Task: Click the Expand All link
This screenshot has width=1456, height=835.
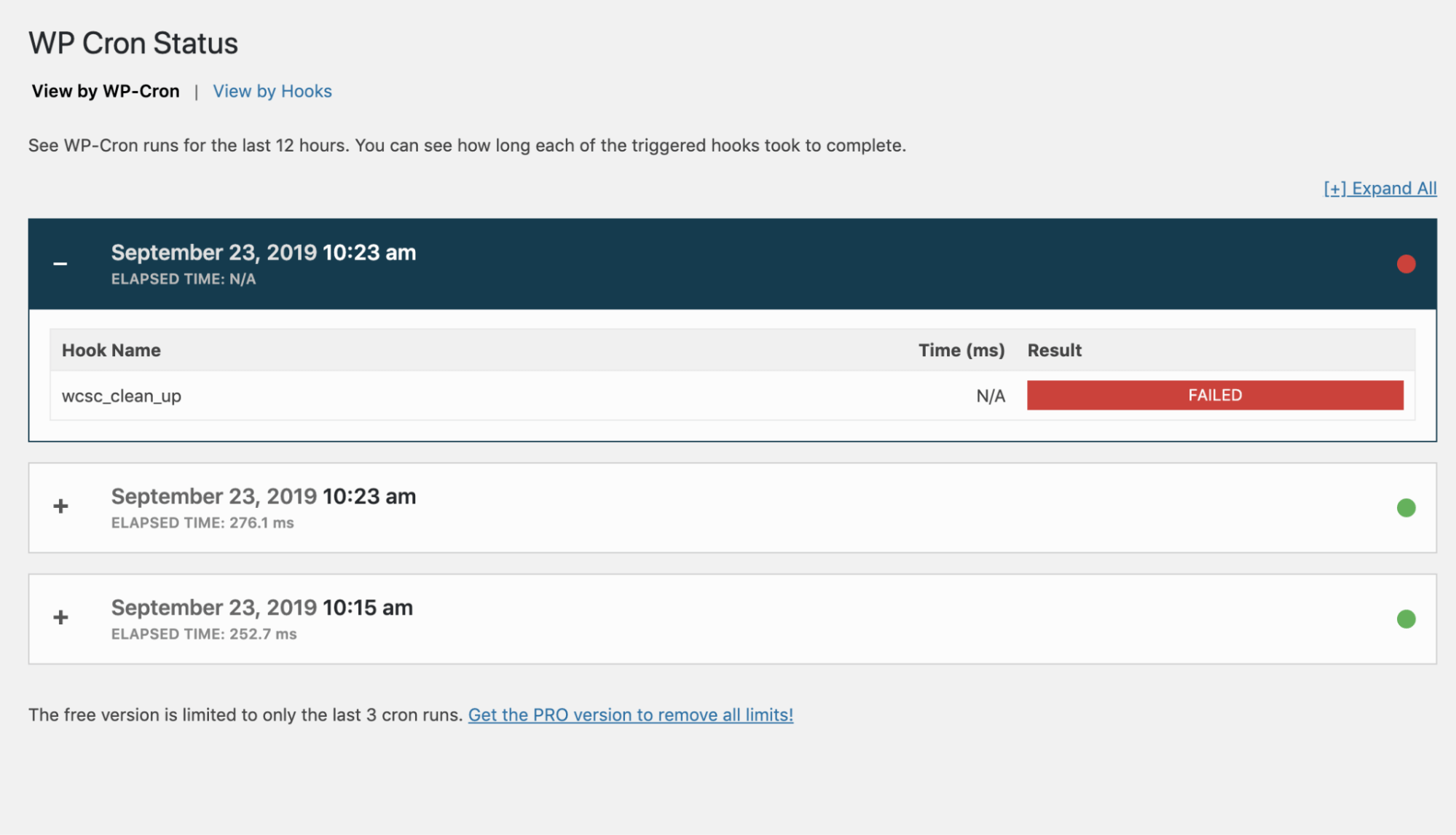Action: (x=1380, y=189)
